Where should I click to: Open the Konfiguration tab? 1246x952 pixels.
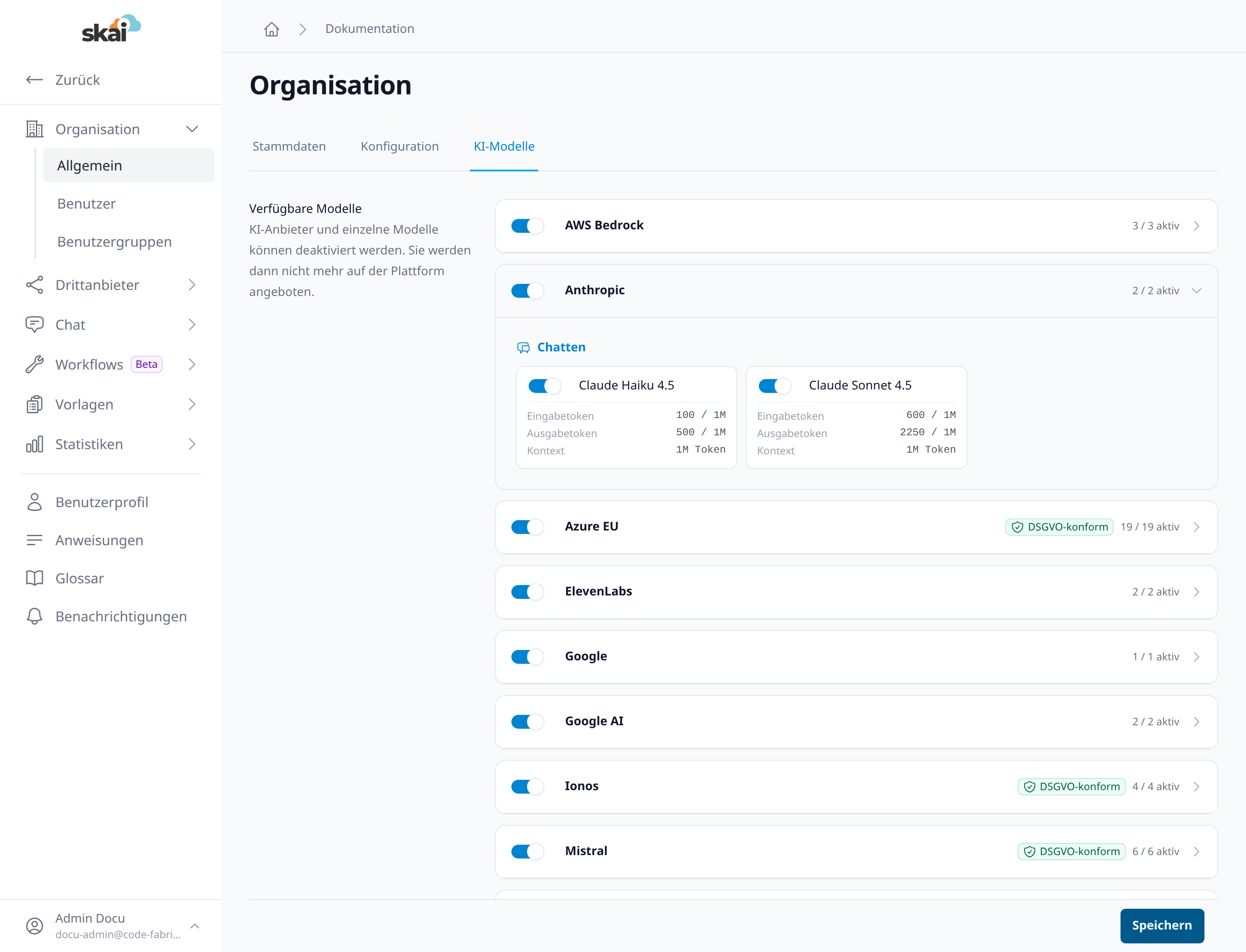399,146
